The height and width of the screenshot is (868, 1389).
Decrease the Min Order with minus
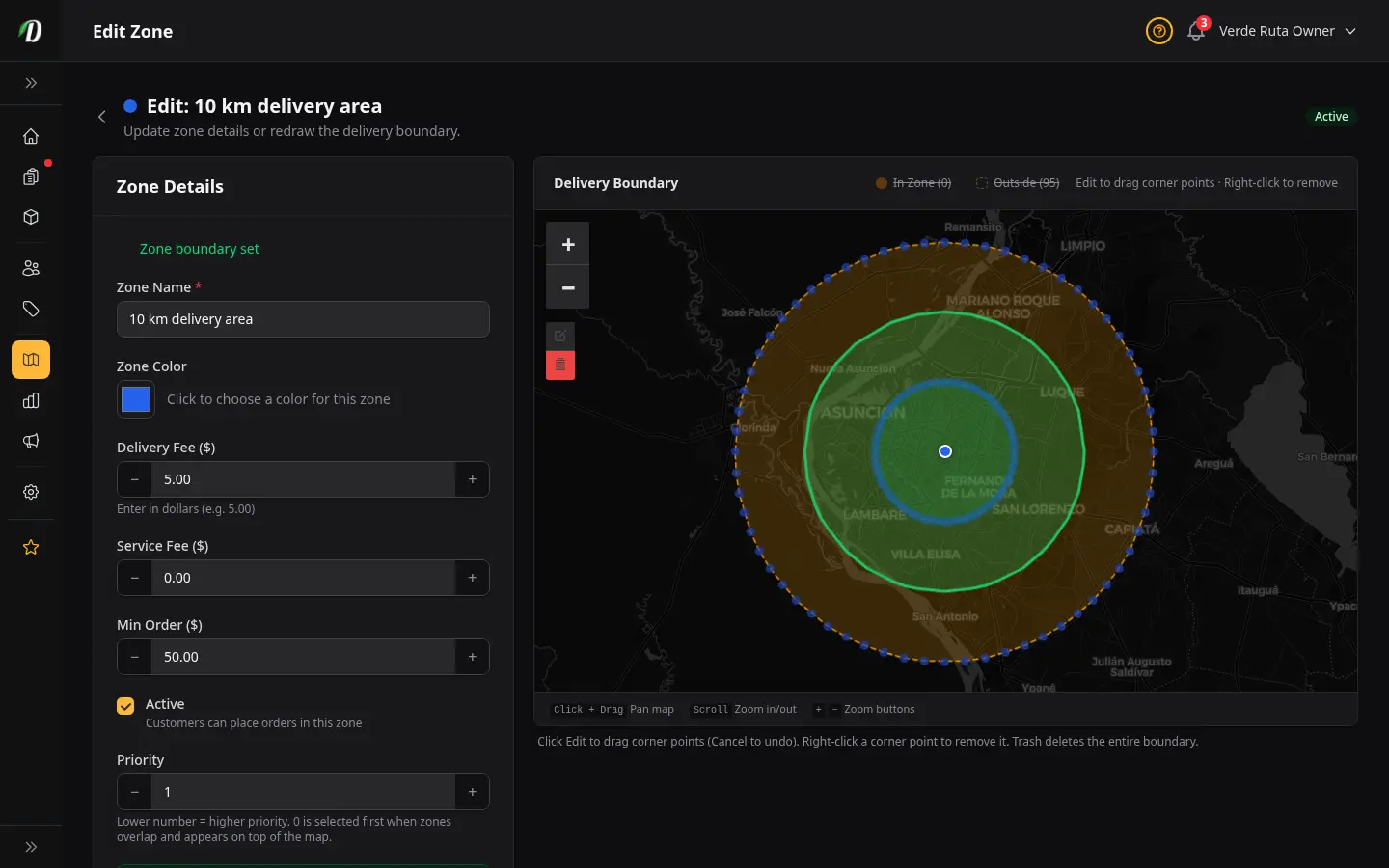pyautogui.click(x=134, y=657)
